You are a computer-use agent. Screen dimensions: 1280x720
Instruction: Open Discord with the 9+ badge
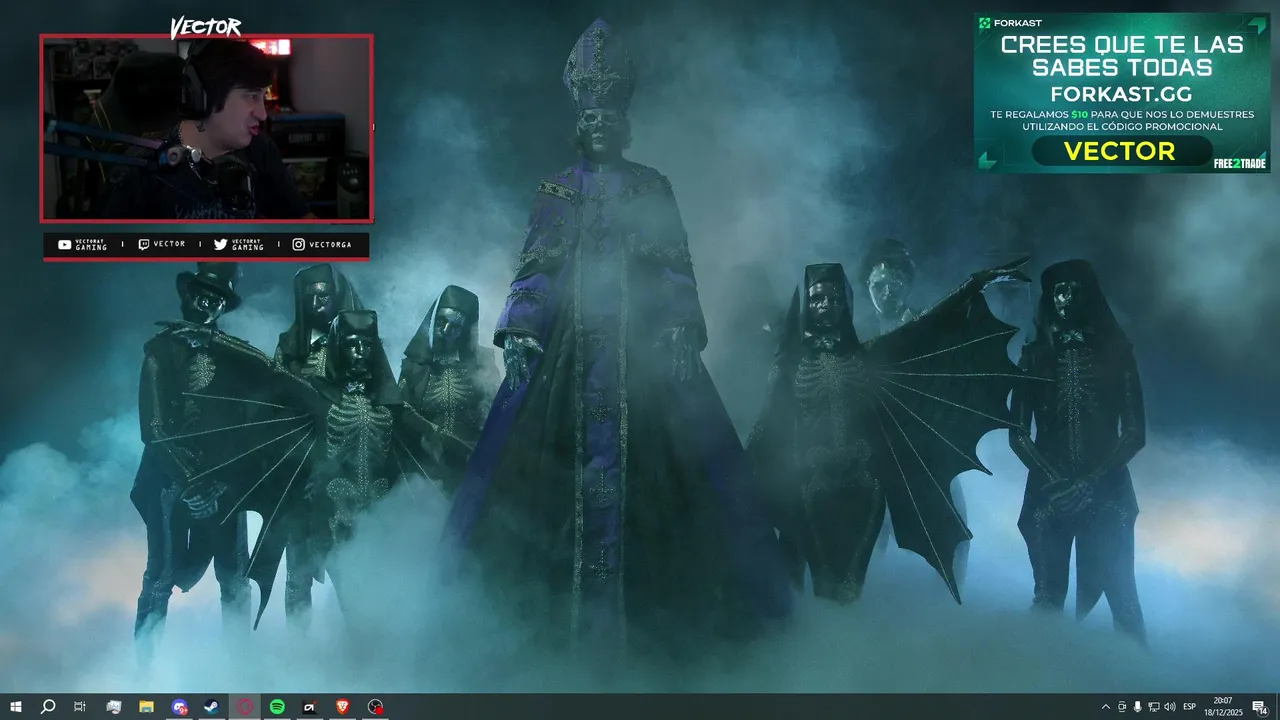click(x=179, y=707)
